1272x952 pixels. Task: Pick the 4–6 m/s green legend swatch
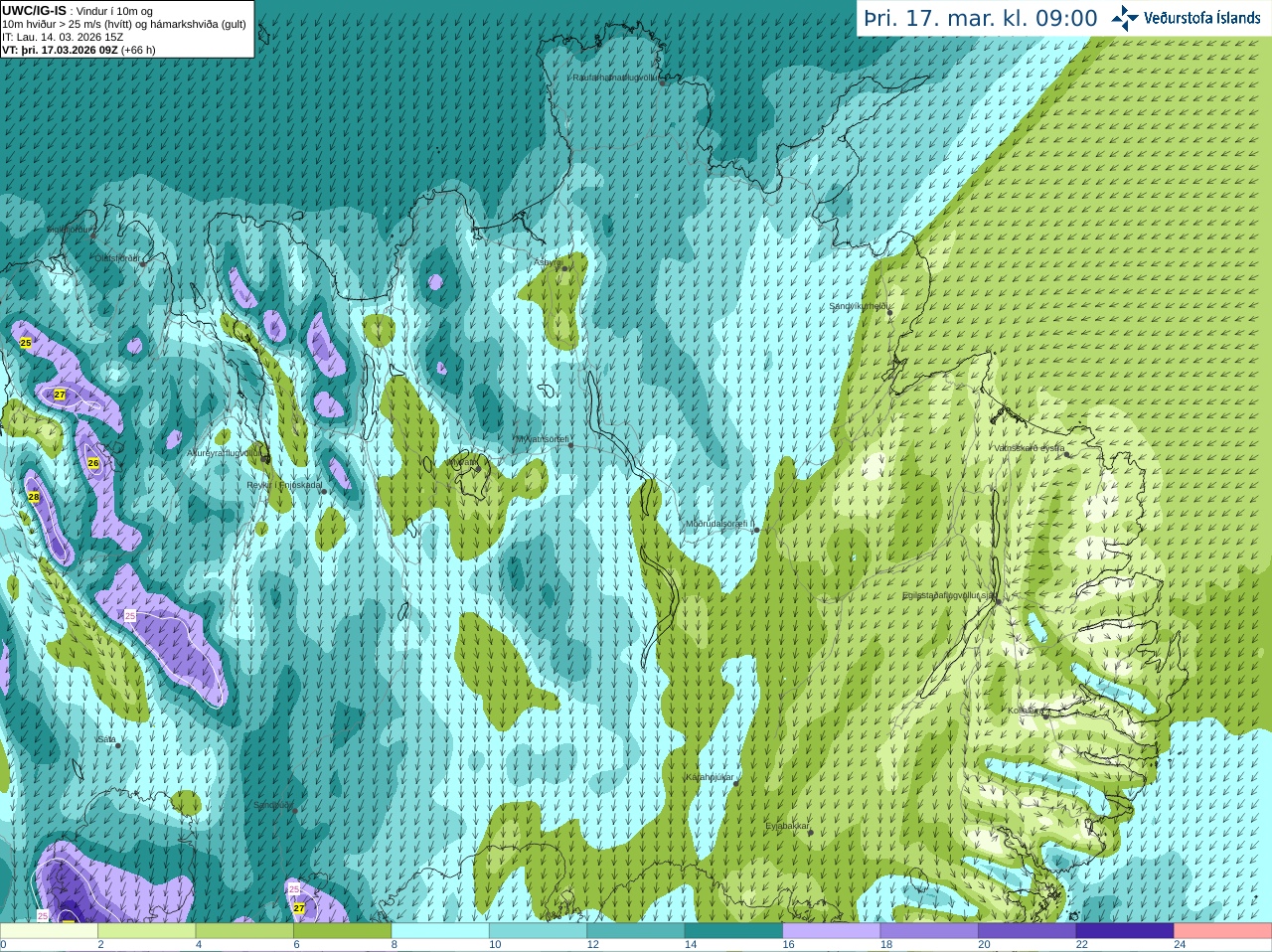point(244,931)
